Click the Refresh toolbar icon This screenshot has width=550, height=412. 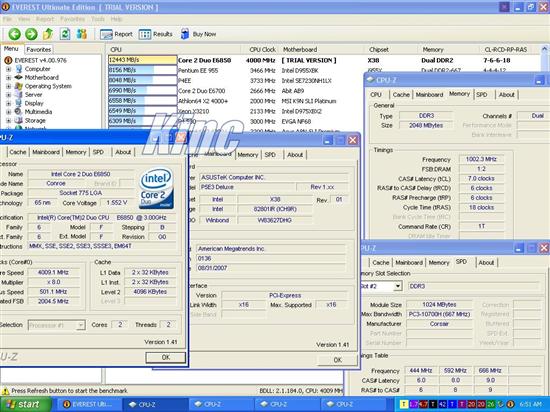point(65,34)
